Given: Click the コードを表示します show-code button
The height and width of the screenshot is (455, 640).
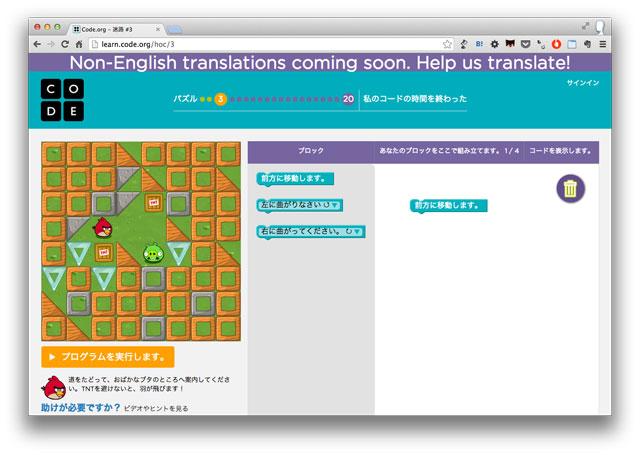Looking at the screenshot, I should (x=560, y=151).
